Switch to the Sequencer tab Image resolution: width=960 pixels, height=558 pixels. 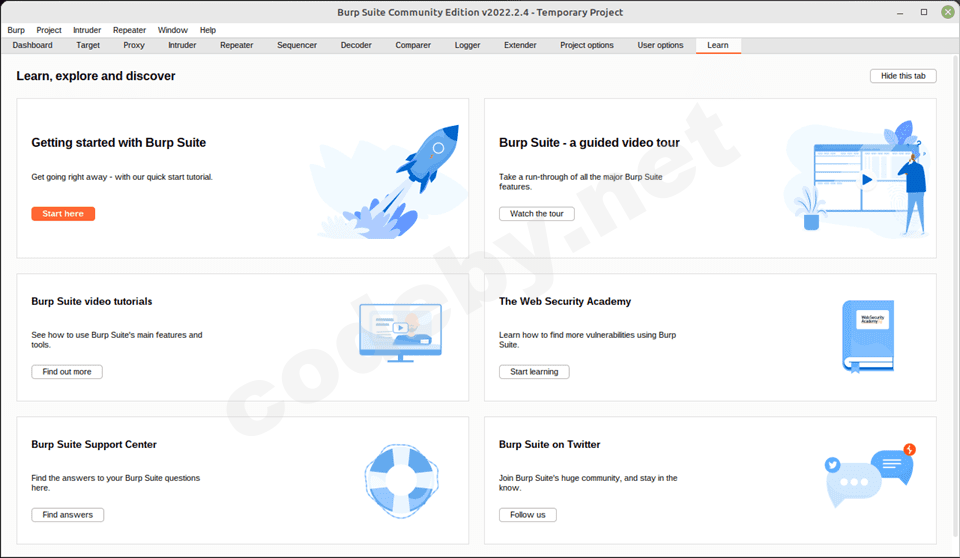(297, 45)
